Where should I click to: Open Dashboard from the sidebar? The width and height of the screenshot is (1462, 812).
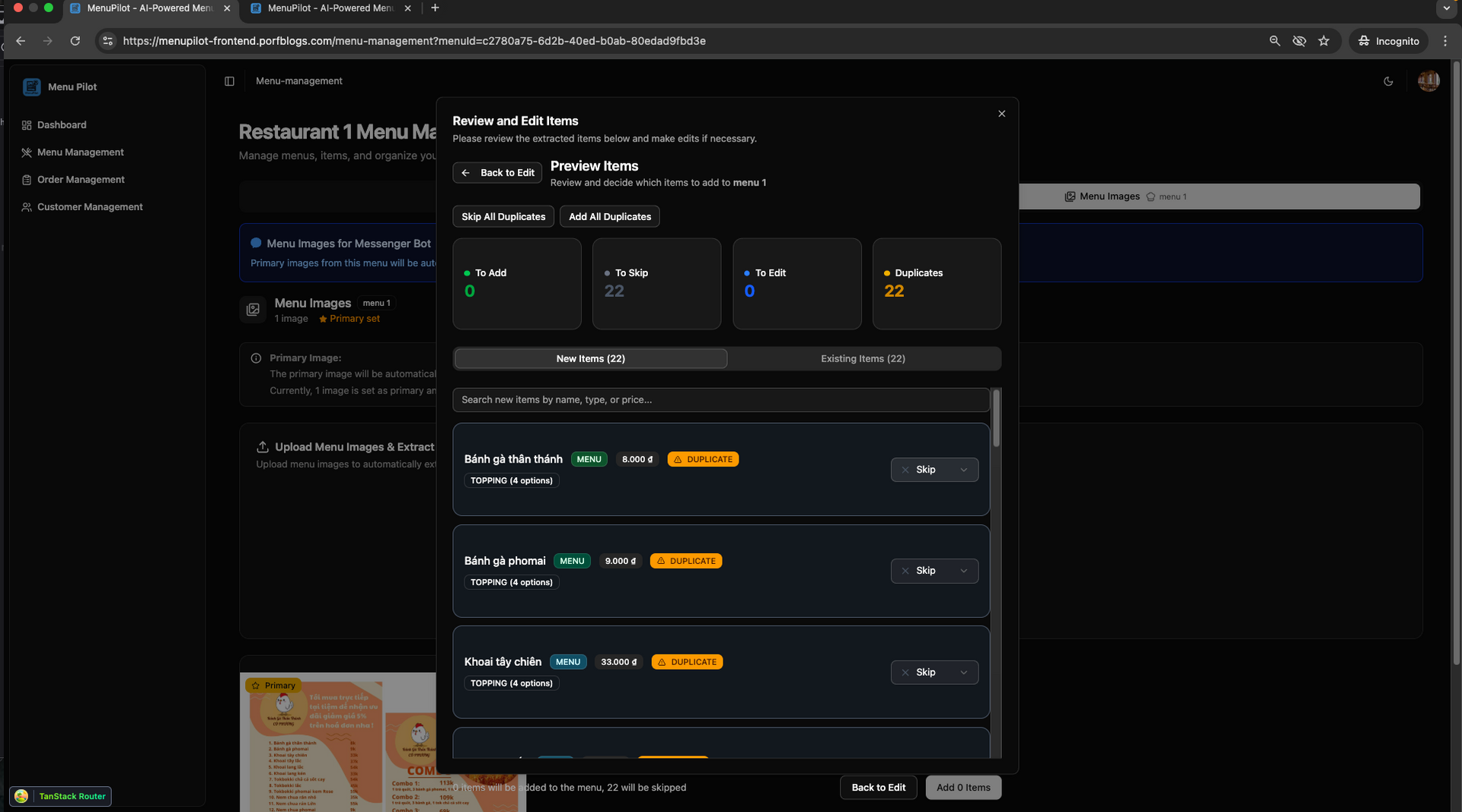click(62, 125)
